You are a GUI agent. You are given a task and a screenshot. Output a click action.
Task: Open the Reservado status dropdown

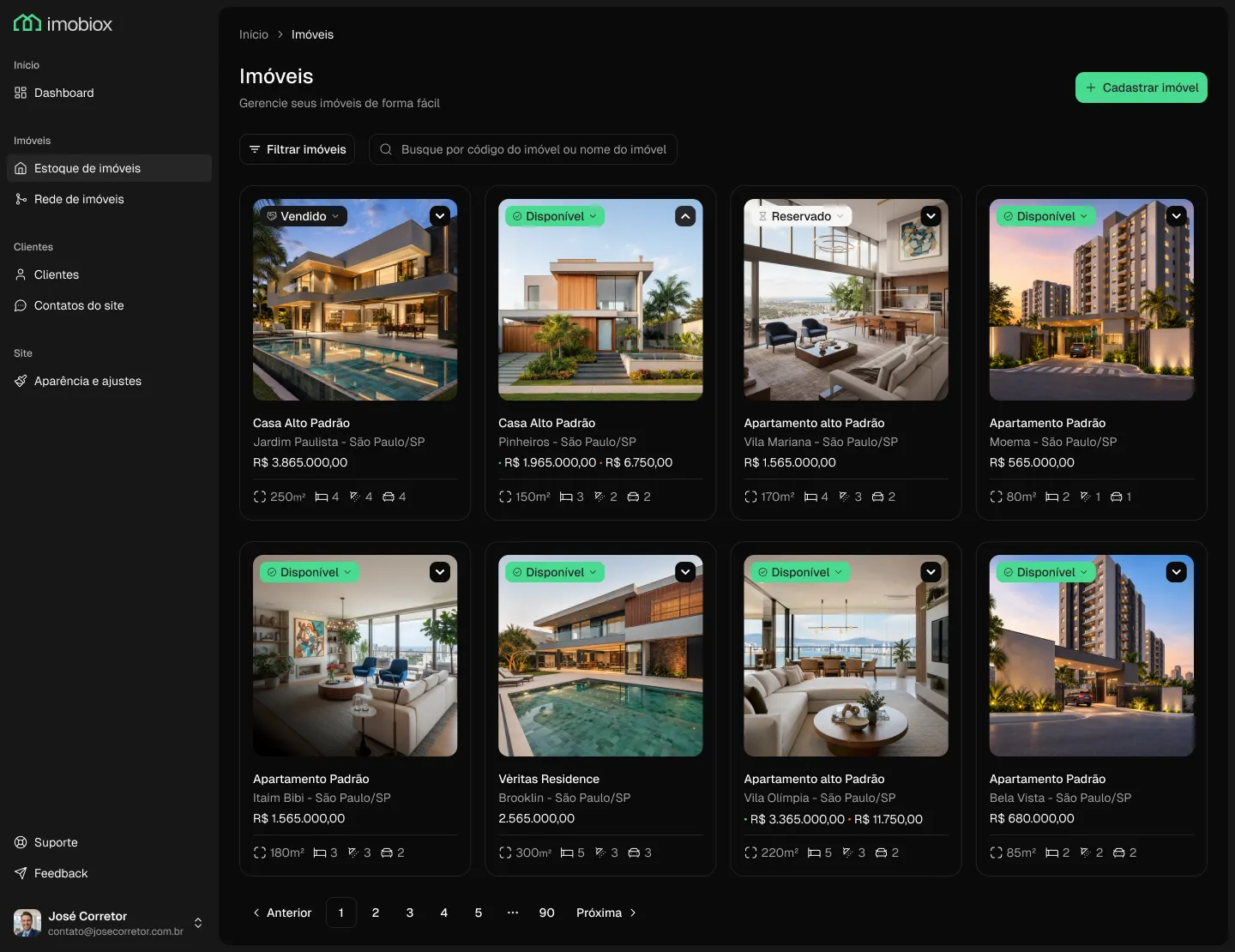[801, 216]
